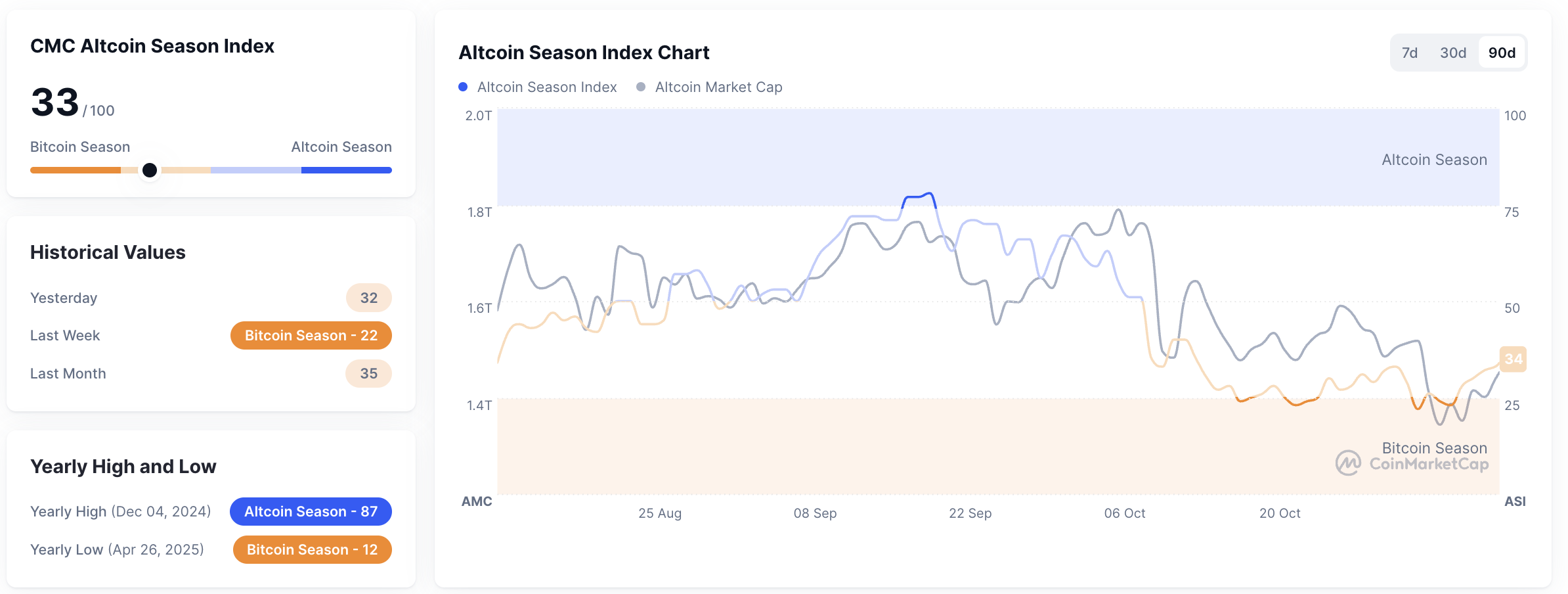Click the Bitcoin Season - 12 badge
Viewport: 1568px width, 594px height.
(312, 549)
